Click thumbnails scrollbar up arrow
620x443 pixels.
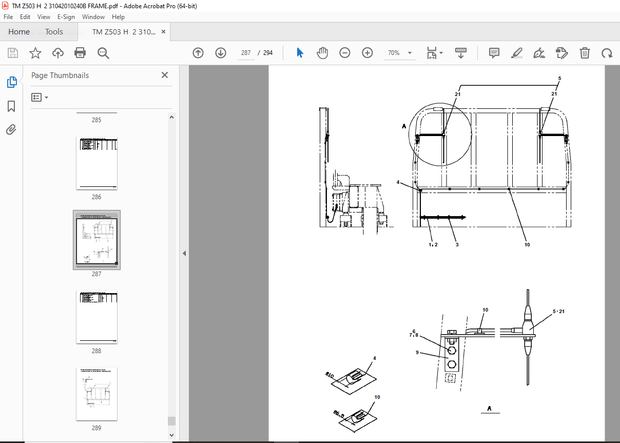pyautogui.click(x=171, y=117)
